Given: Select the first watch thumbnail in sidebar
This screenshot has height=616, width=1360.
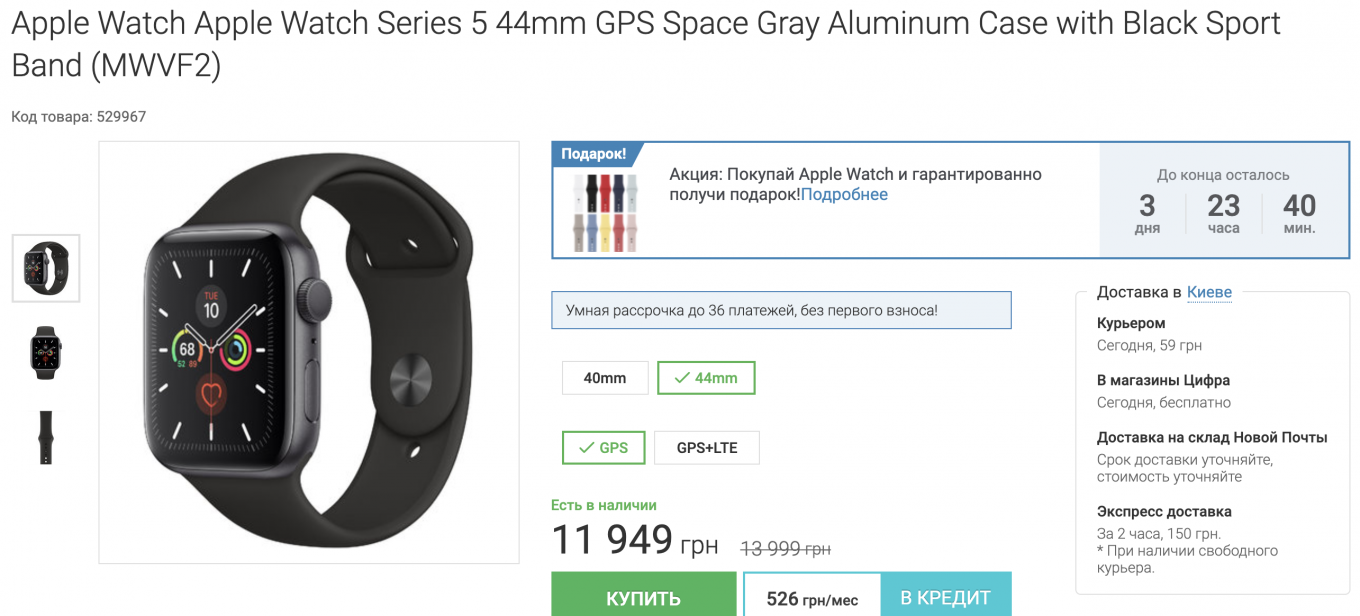Looking at the screenshot, I should coord(45,268).
